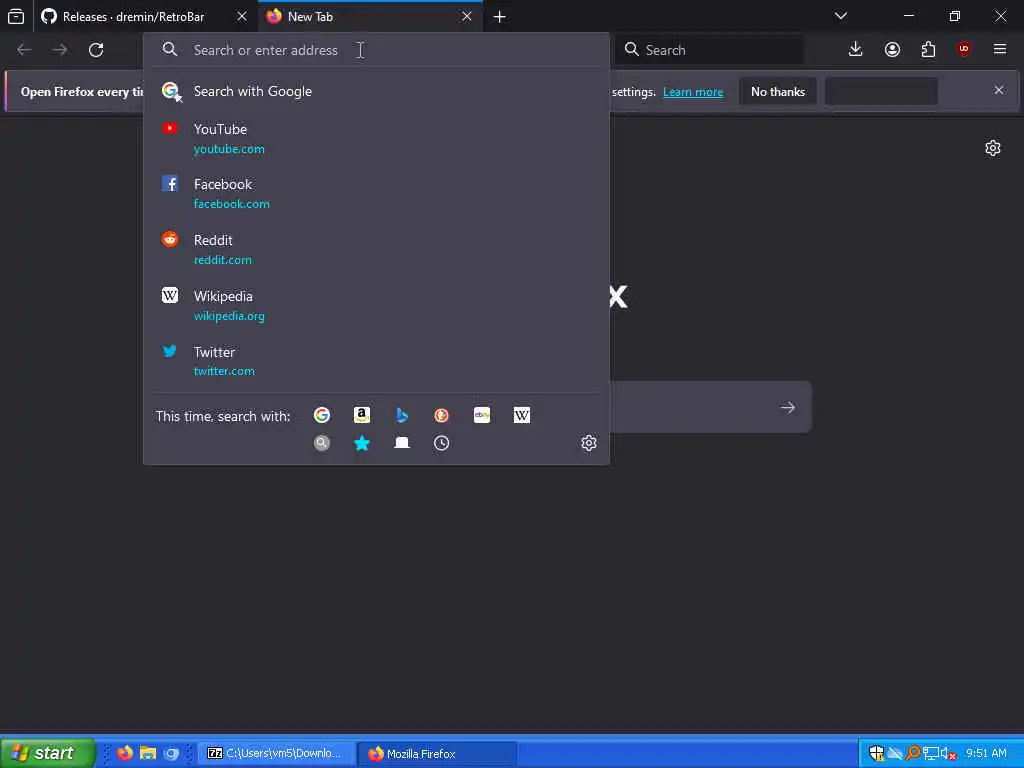Open the Firefox account menu

[892, 50]
